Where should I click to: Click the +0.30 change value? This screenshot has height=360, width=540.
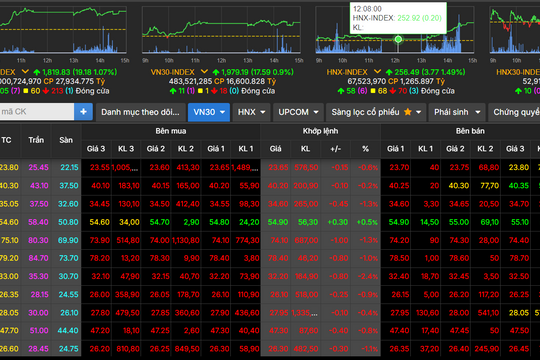(x=338, y=222)
